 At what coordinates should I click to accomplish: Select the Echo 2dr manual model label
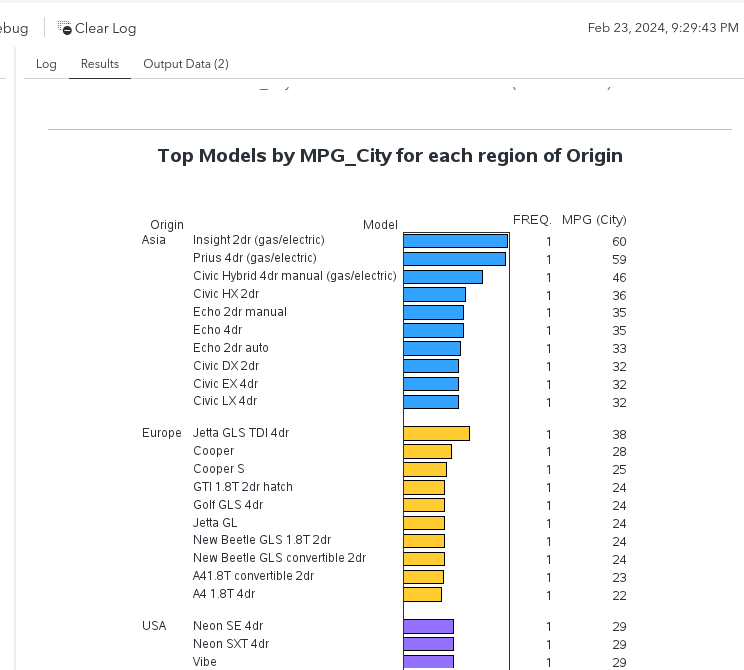pos(240,312)
